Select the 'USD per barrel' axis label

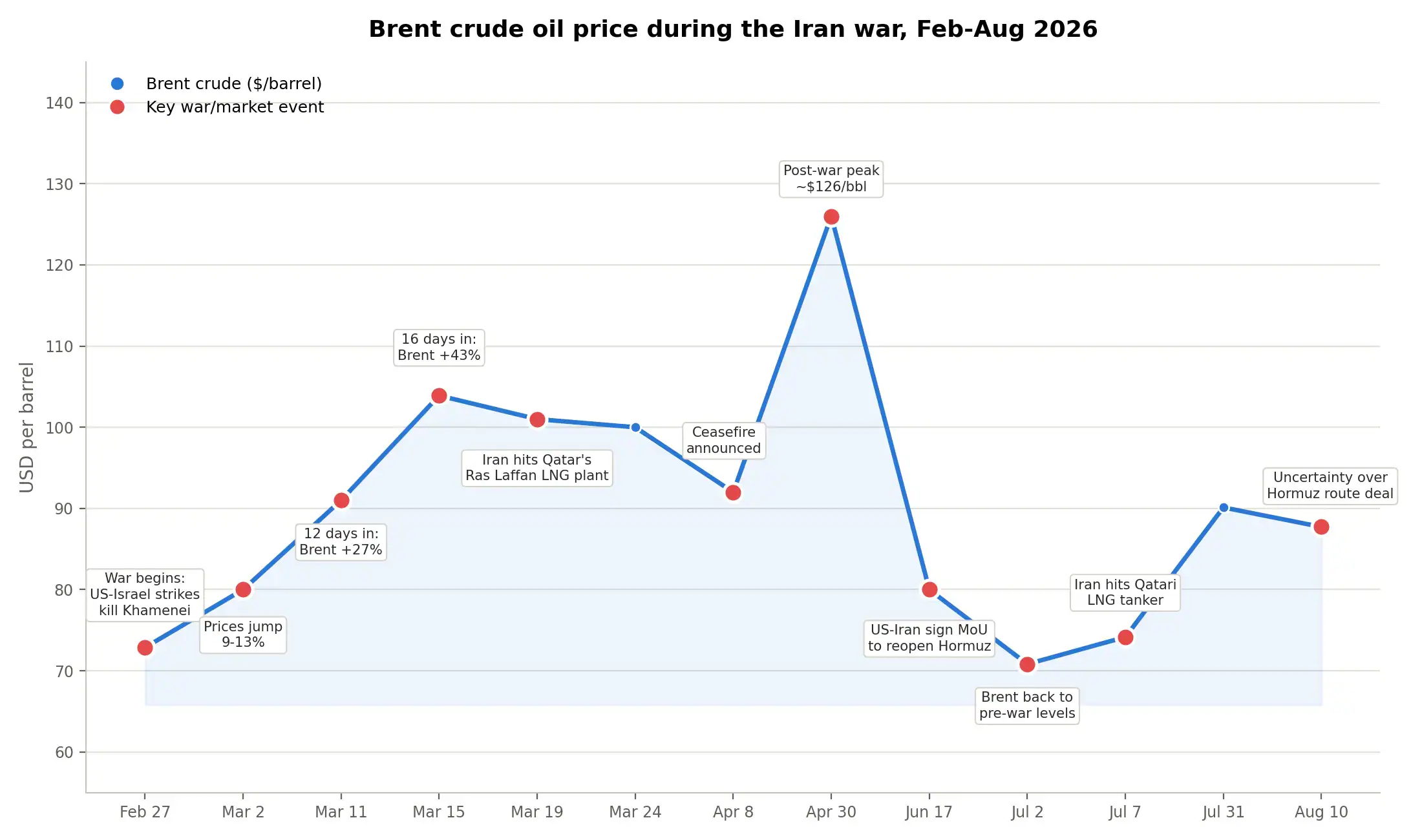tap(27, 427)
